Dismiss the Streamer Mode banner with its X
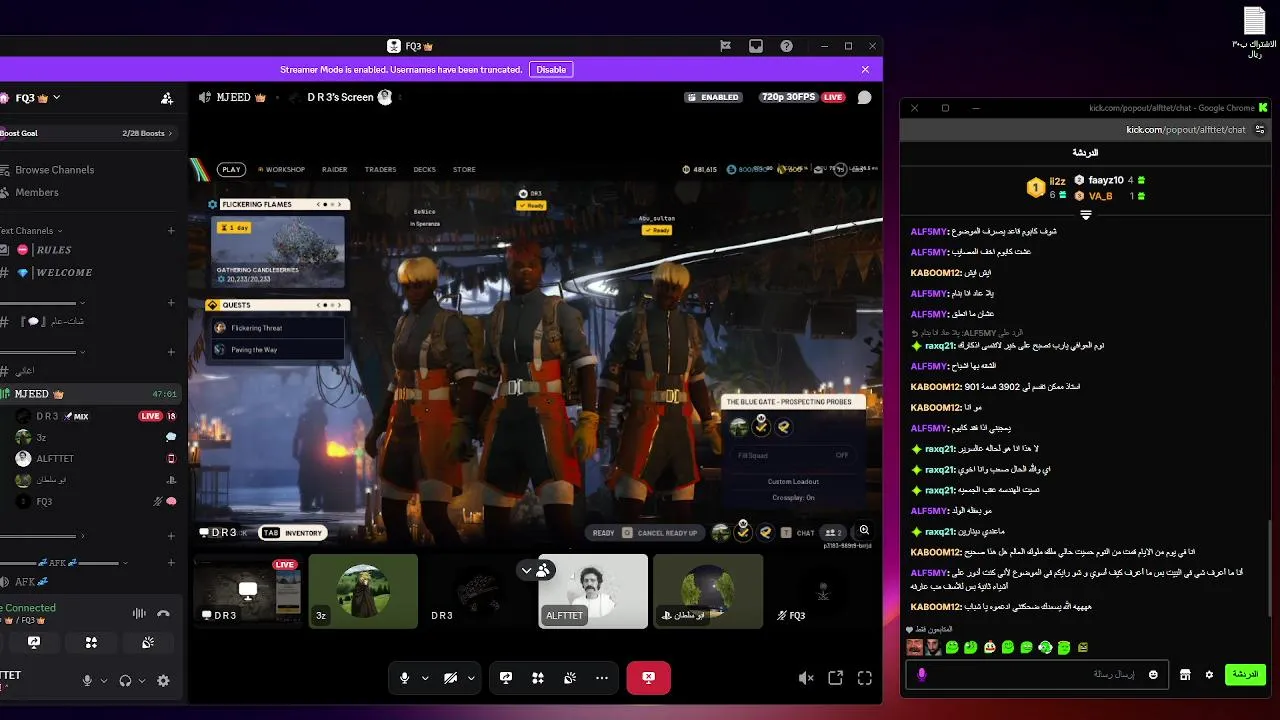The width and height of the screenshot is (1280, 720). [865, 70]
